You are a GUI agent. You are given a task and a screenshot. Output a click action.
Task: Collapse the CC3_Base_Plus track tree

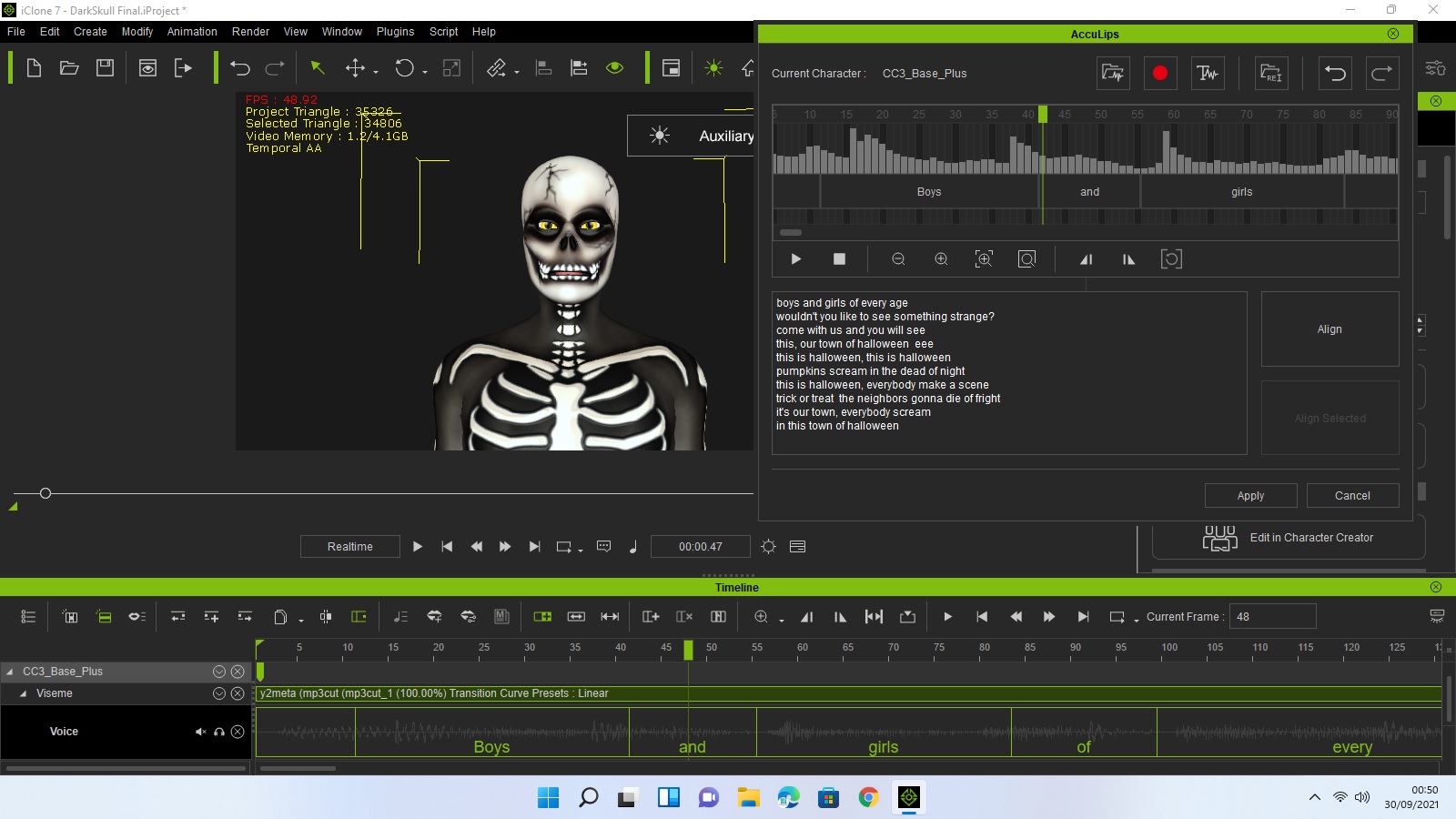tap(10, 672)
